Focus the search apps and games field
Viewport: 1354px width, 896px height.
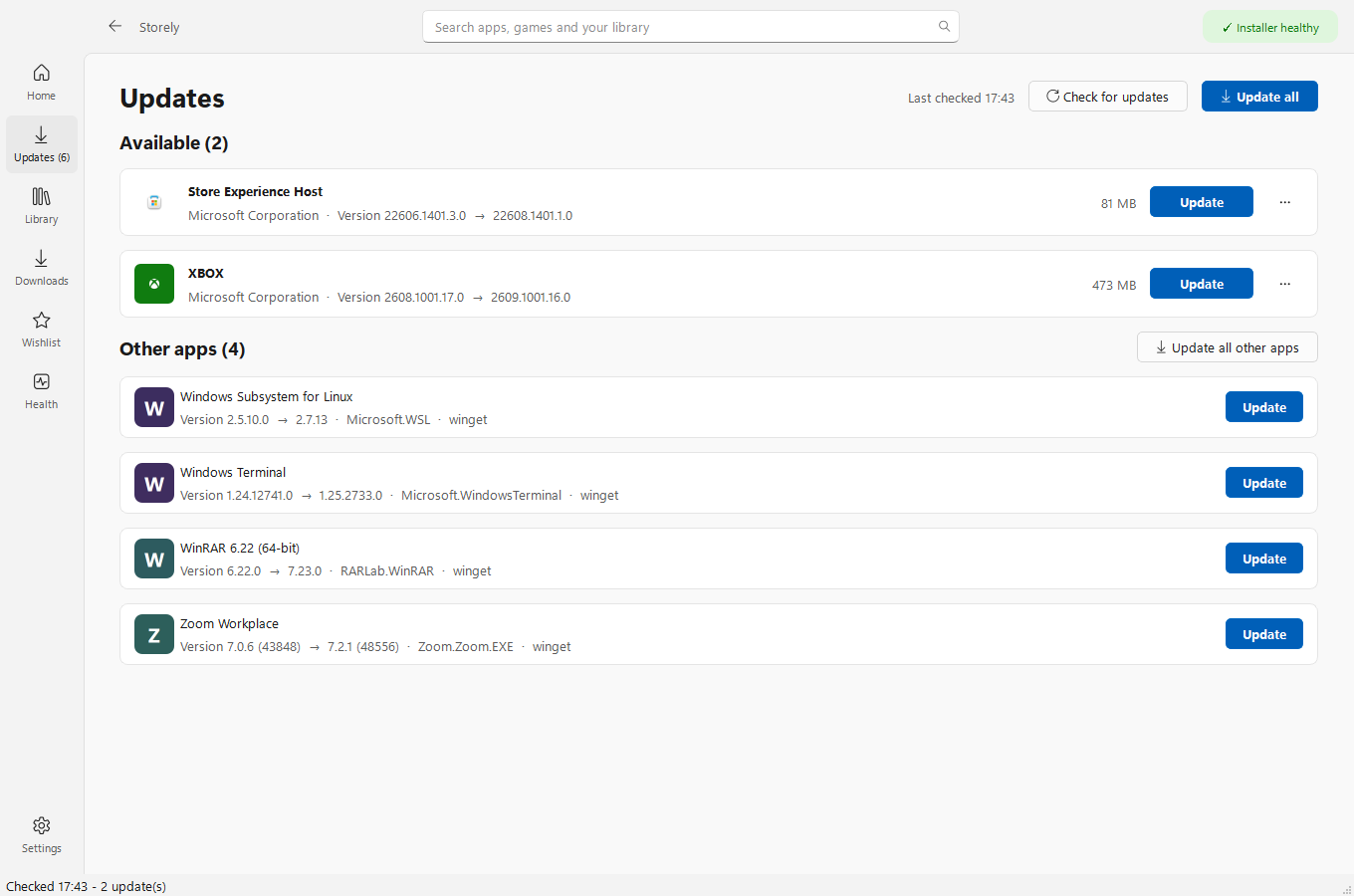[x=691, y=27]
